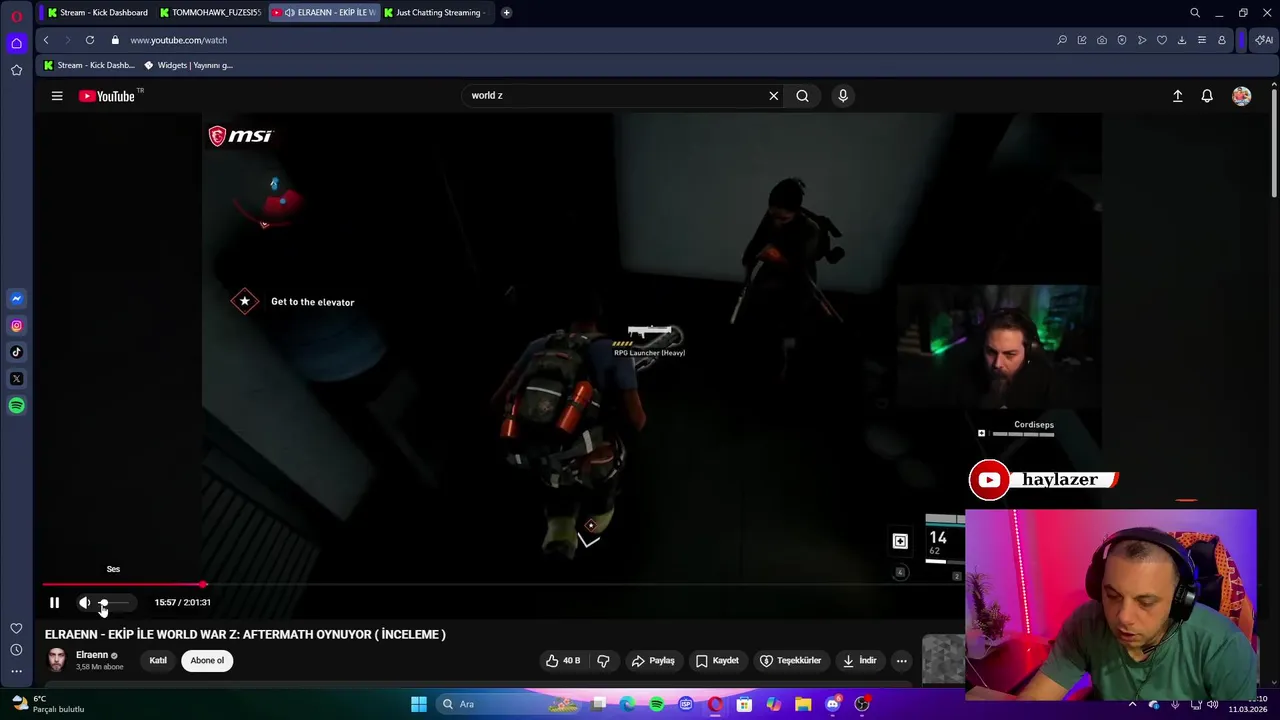Click the Katıl join button
Screen dimensions: 1280x720
coord(158,660)
